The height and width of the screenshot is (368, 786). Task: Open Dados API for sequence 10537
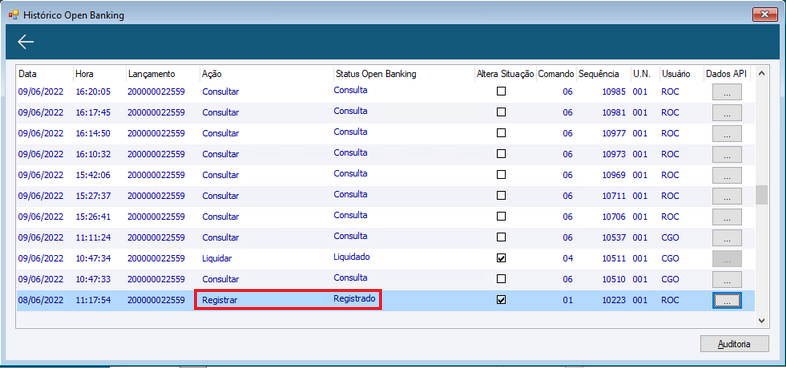[x=727, y=238]
